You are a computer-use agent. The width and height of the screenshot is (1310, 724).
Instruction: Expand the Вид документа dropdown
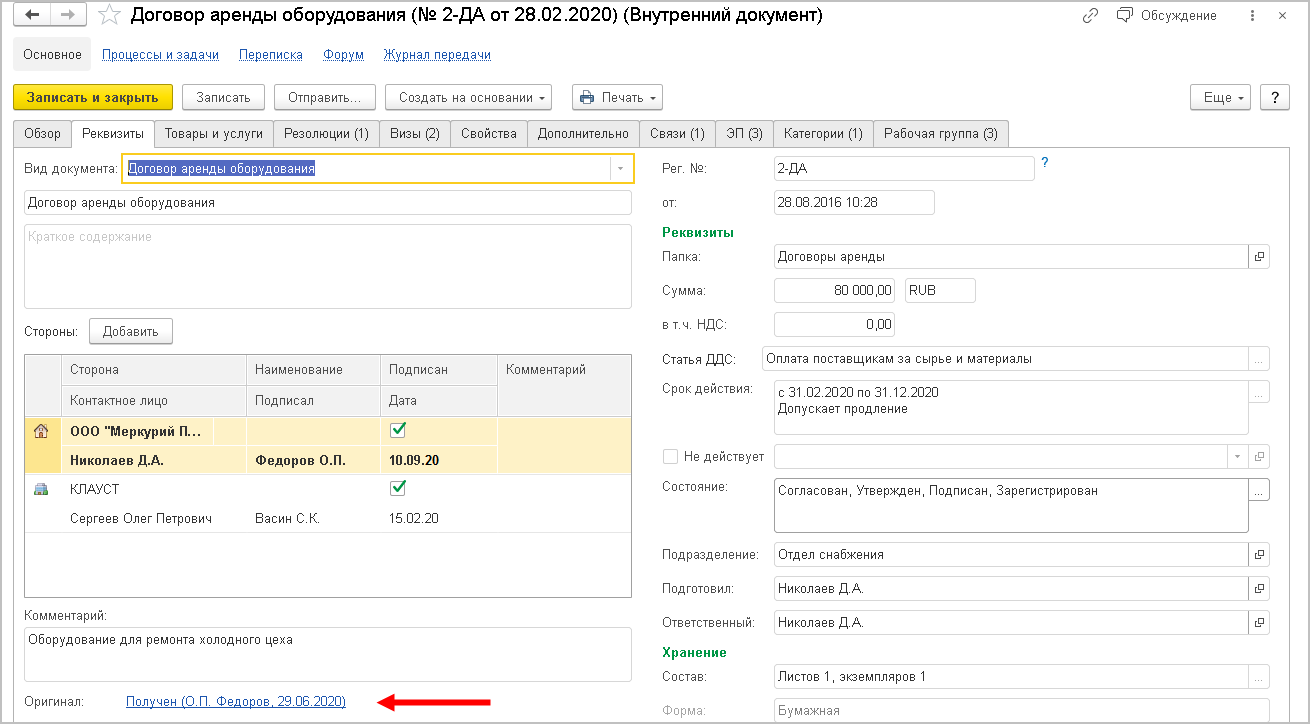click(x=621, y=169)
